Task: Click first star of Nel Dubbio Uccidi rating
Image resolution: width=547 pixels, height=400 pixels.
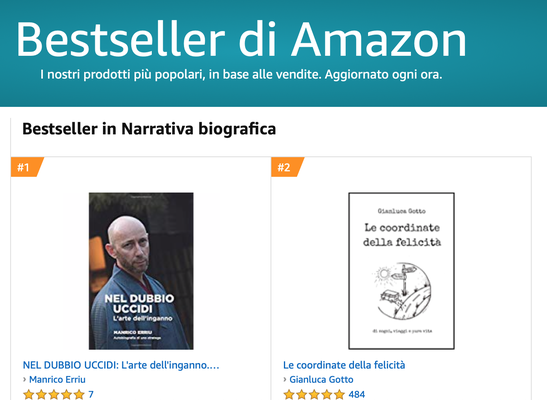Action: (29, 395)
